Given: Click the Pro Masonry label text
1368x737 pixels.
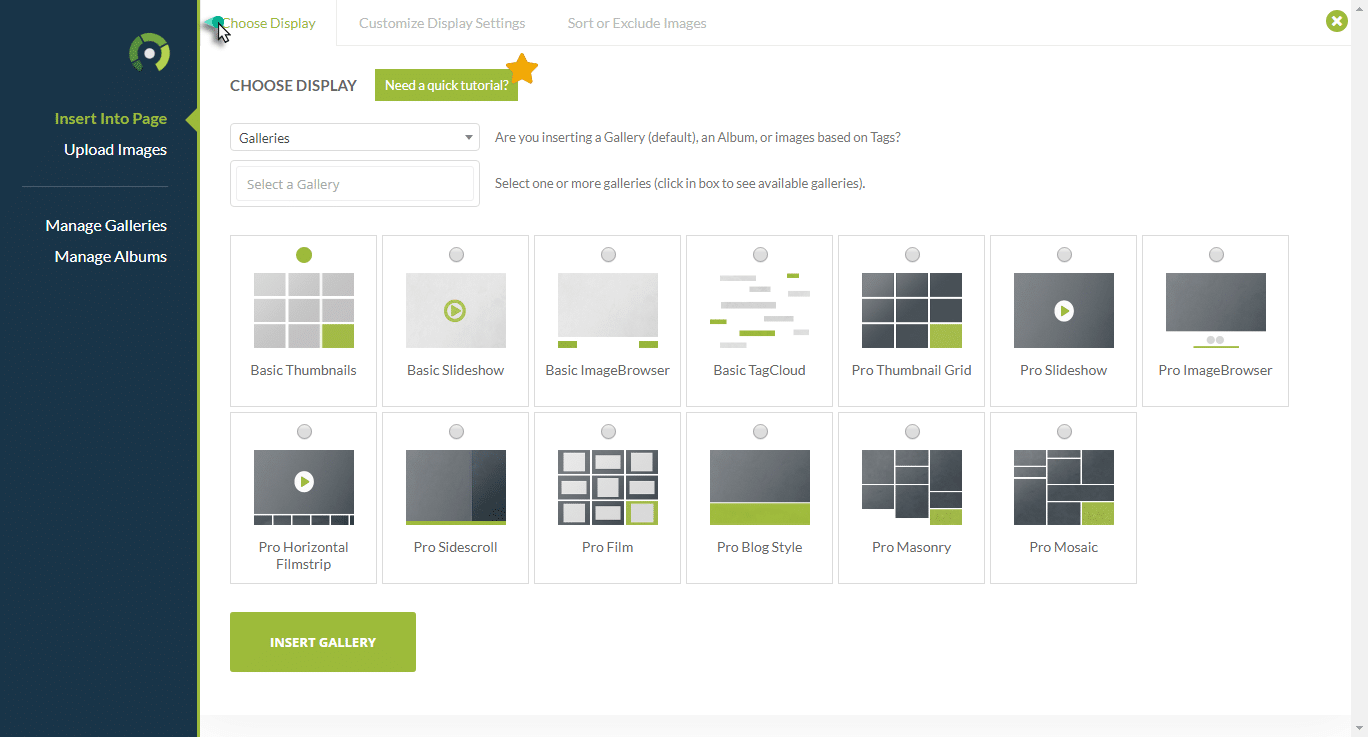Looking at the screenshot, I should coord(912,547).
